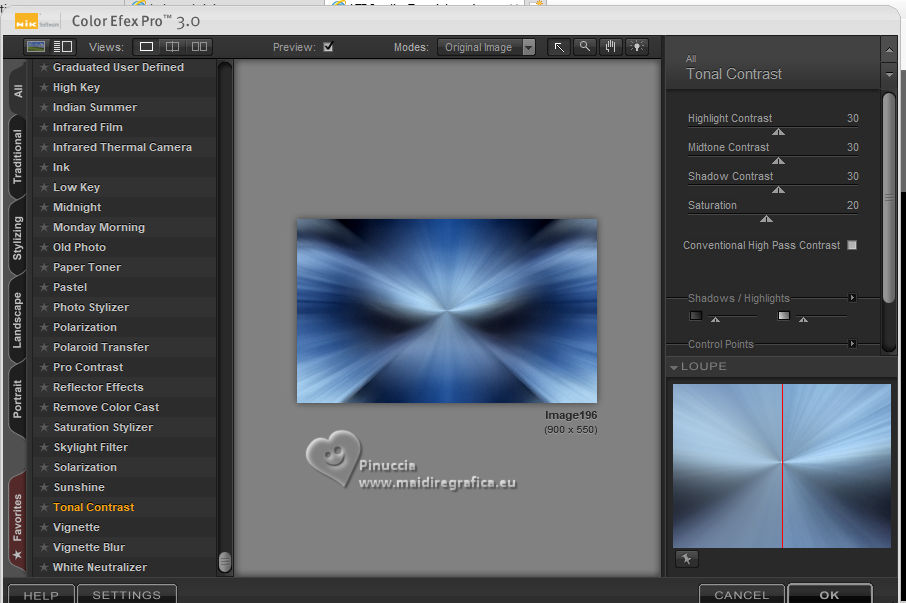Open the Stylizing tab
Image resolution: width=906 pixels, height=603 pixels.
(x=18, y=238)
